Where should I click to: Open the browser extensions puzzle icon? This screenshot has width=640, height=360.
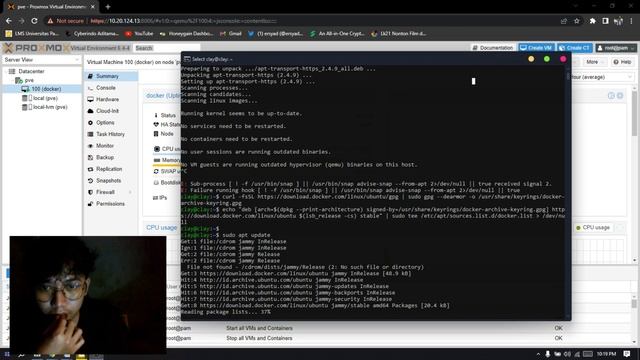[593, 21]
